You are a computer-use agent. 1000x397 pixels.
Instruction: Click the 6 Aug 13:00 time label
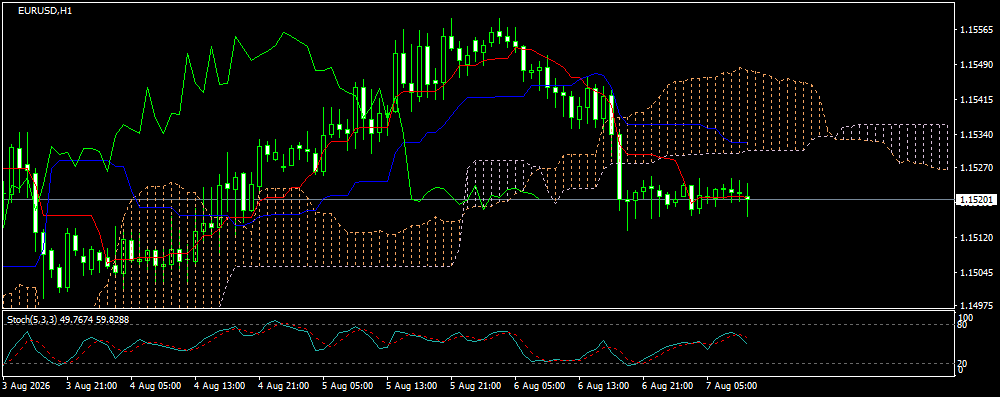[603, 386]
